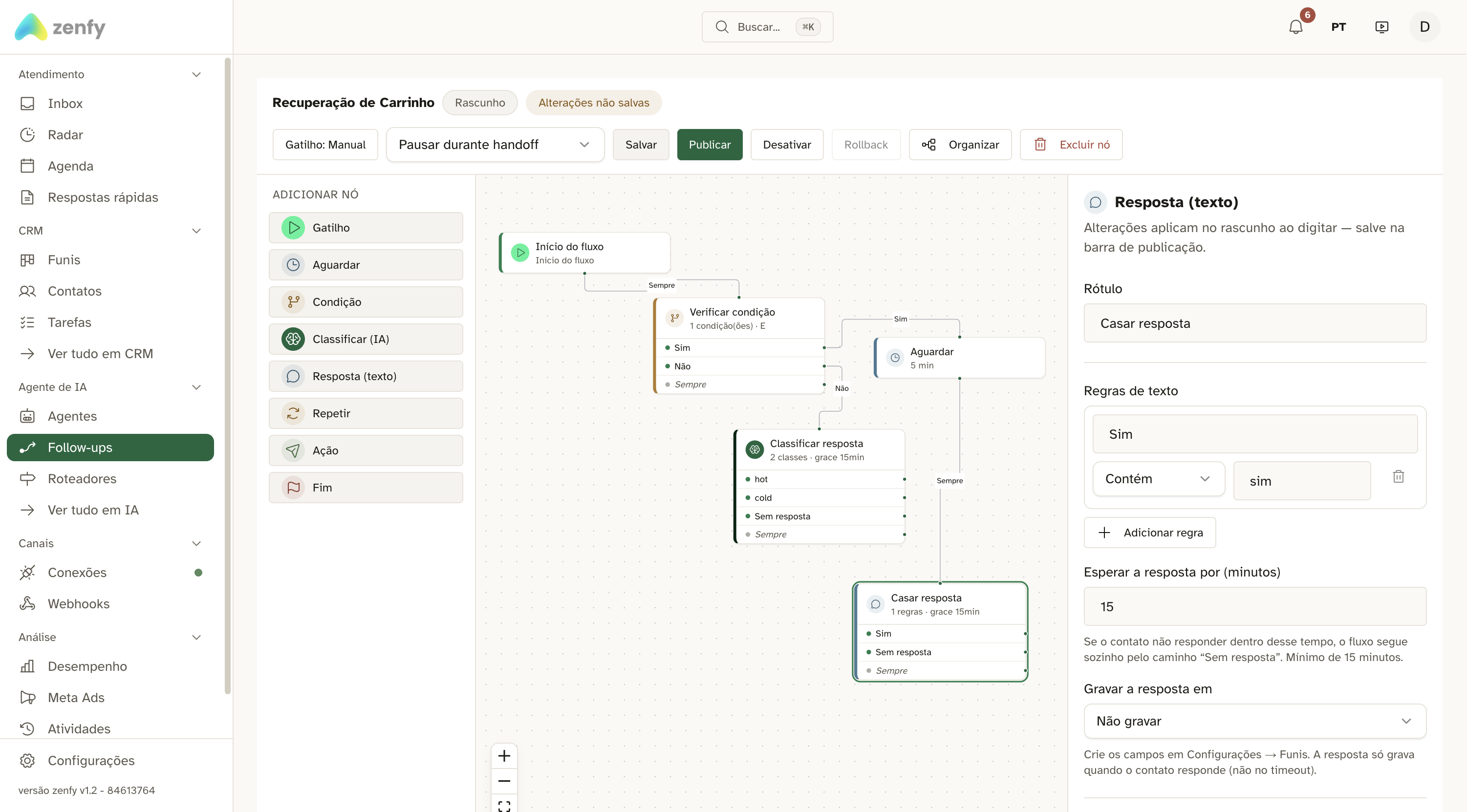Add a Classificar (IA) node

coord(366,339)
